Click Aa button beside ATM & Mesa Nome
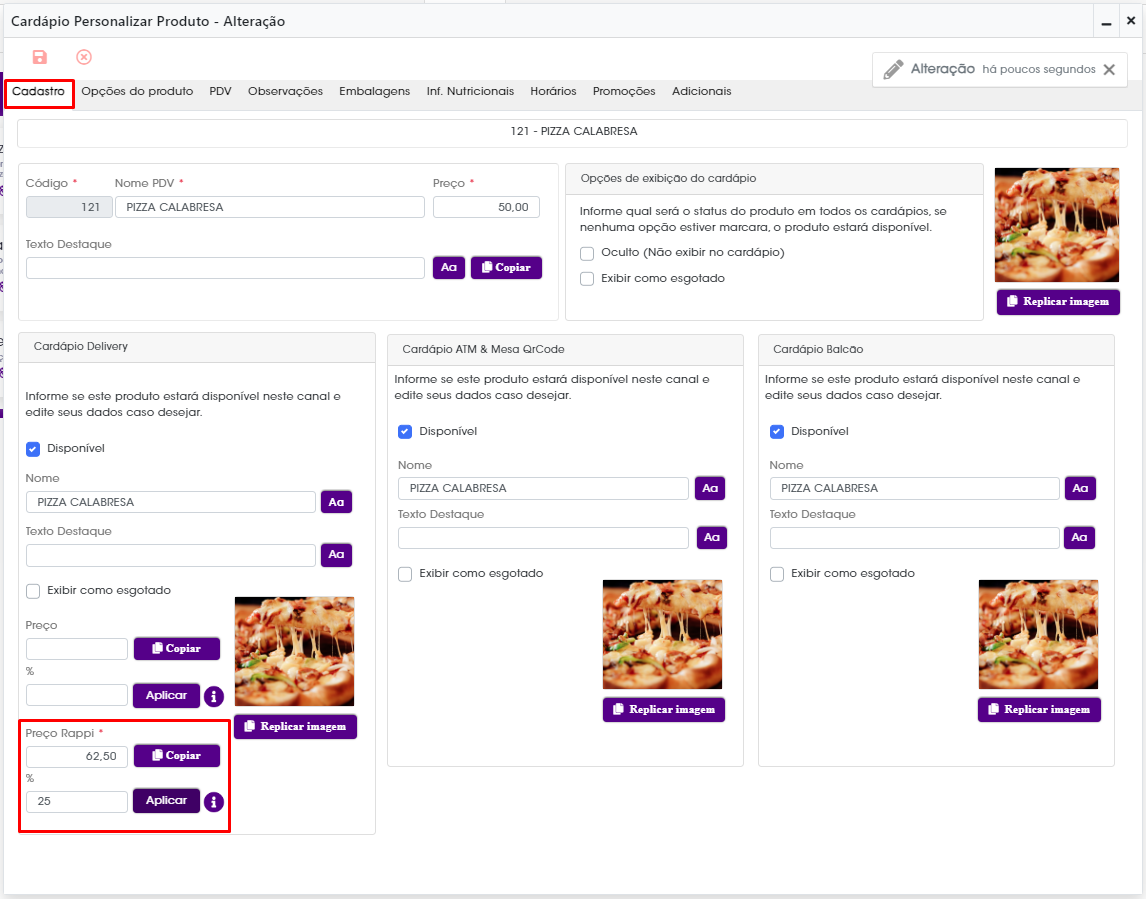 click(710, 488)
